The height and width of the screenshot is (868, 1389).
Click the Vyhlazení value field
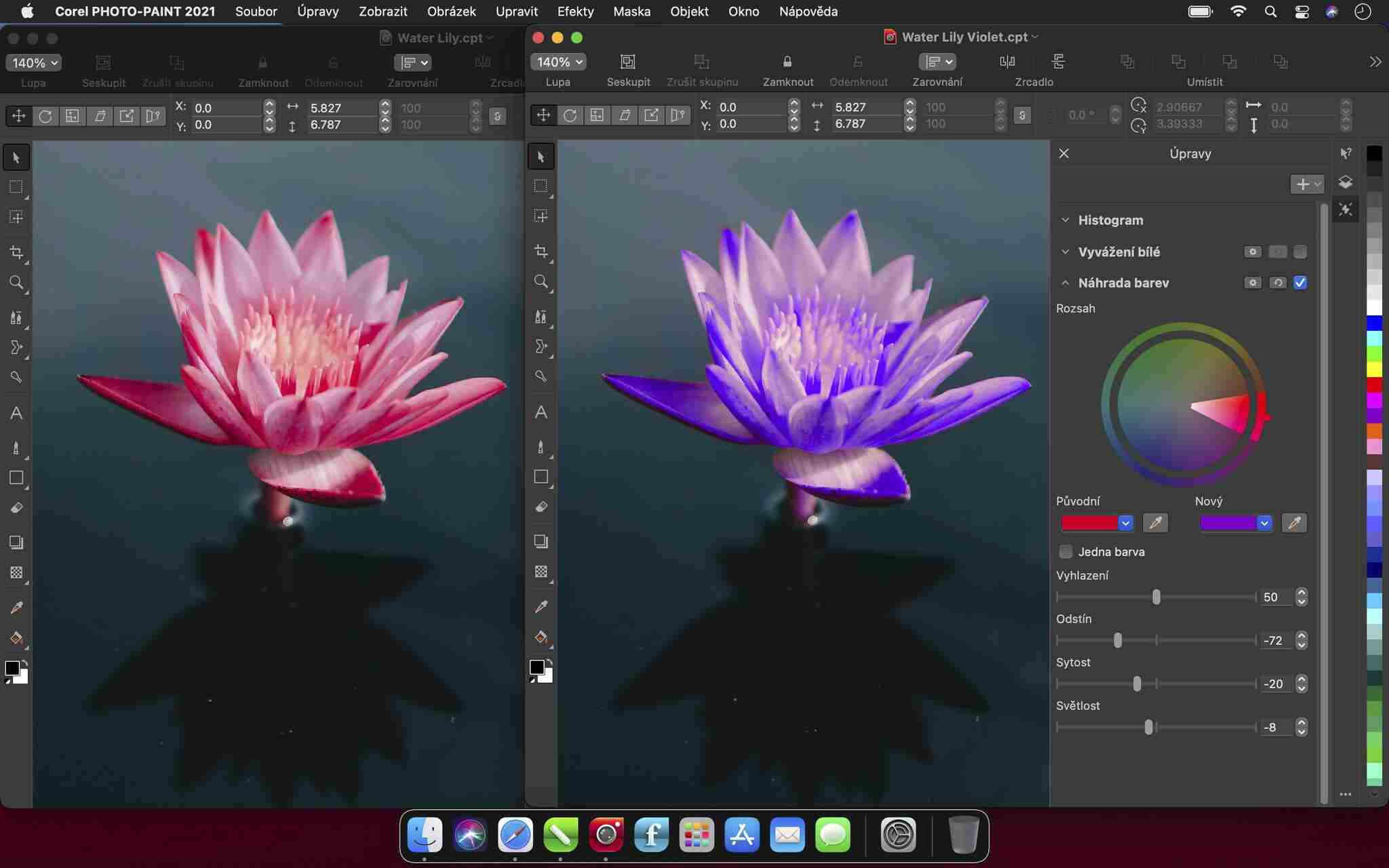[x=1272, y=597]
